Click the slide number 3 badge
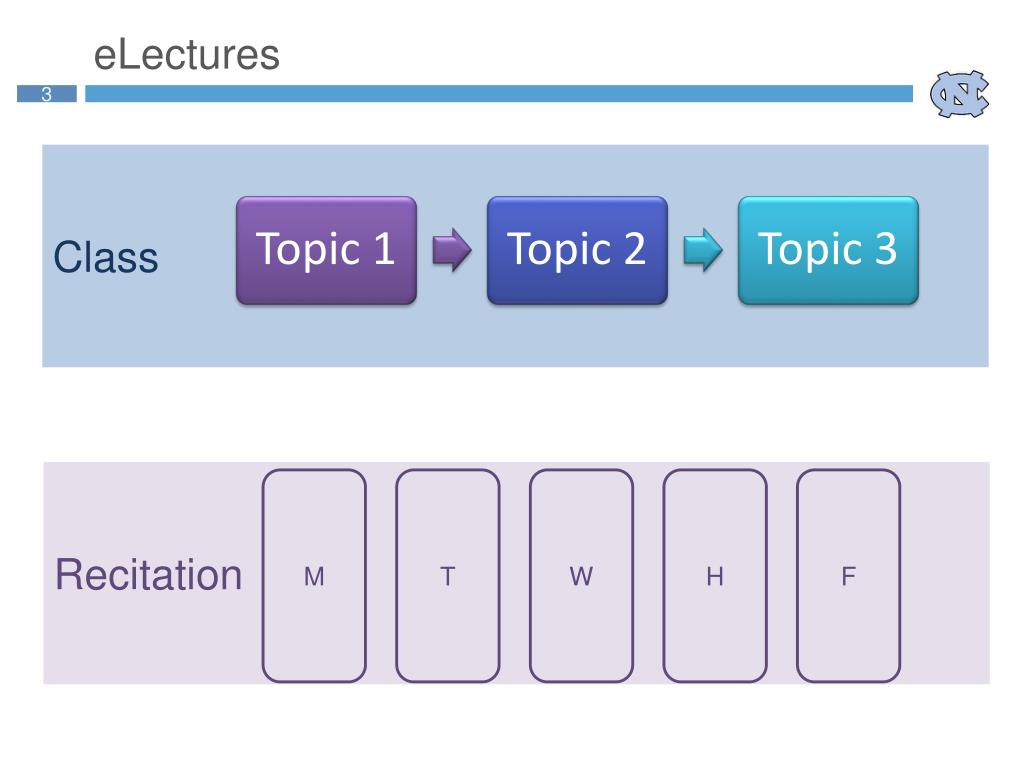 [x=47, y=93]
